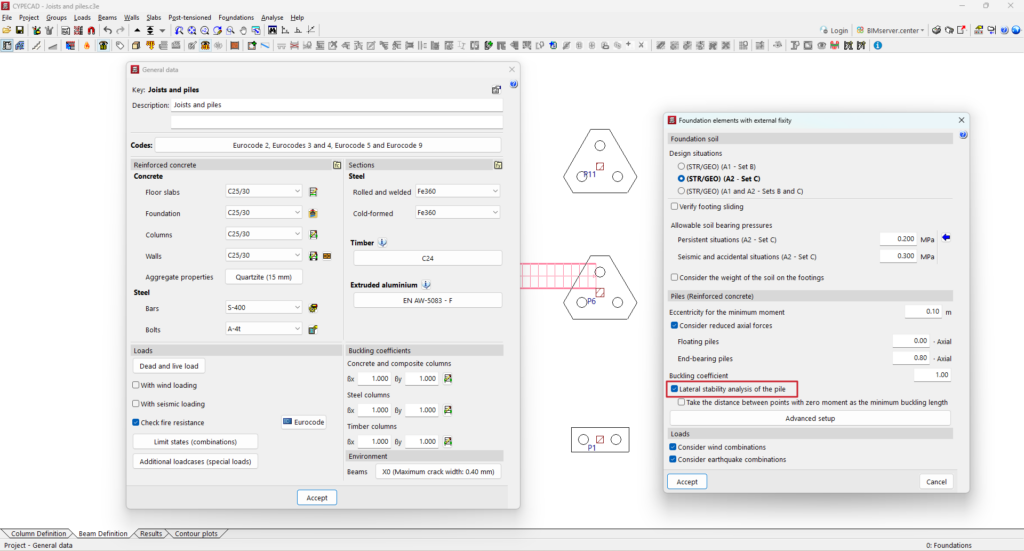1024x551 pixels.
Task: Click the tag label toolbar icon
Action: pyautogui.click(x=120, y=46)
